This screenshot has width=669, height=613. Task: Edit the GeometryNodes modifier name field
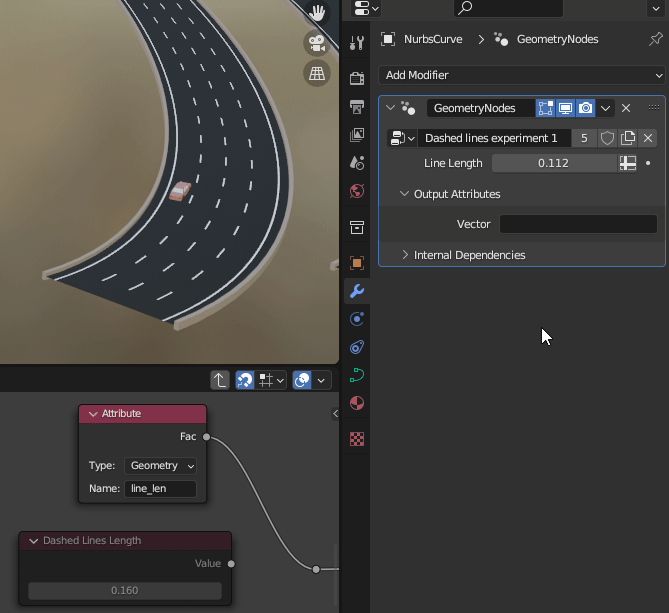coord(480,108)
